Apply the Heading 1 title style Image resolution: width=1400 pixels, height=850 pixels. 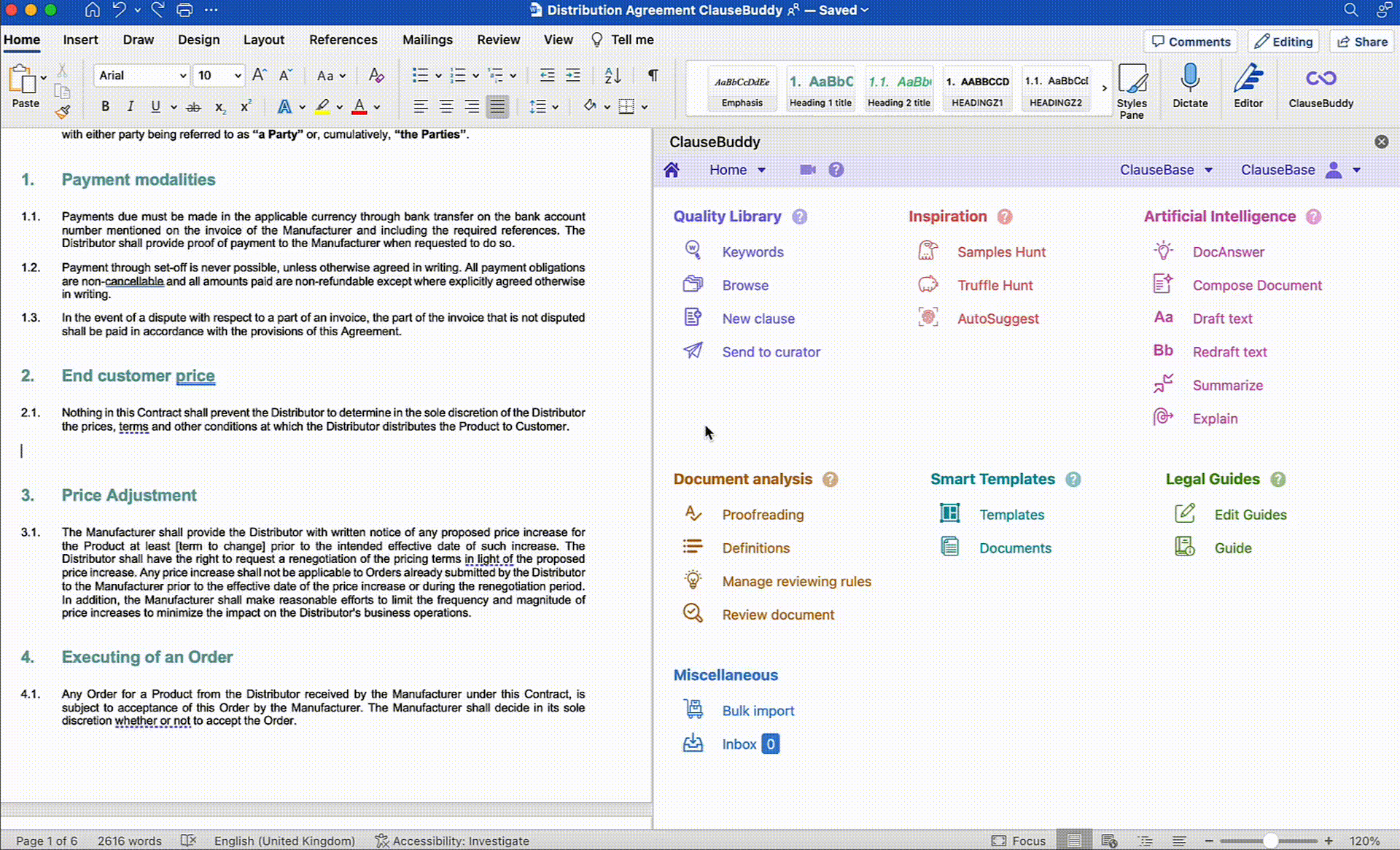820,88
